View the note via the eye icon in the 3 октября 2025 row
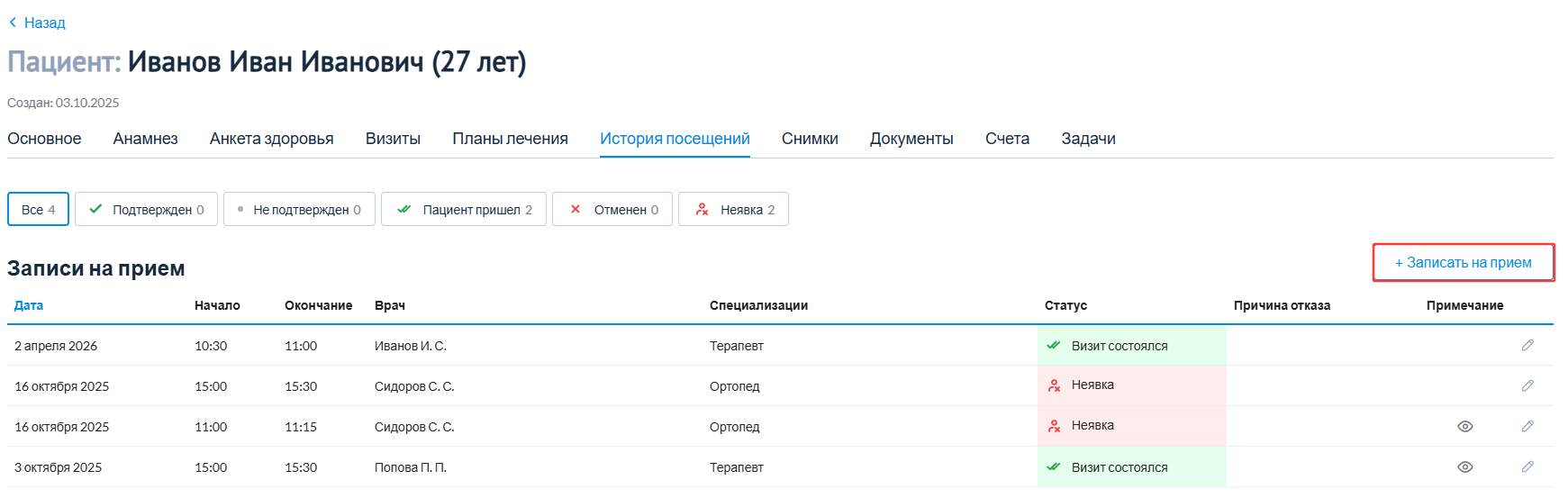 point(1465,467)
